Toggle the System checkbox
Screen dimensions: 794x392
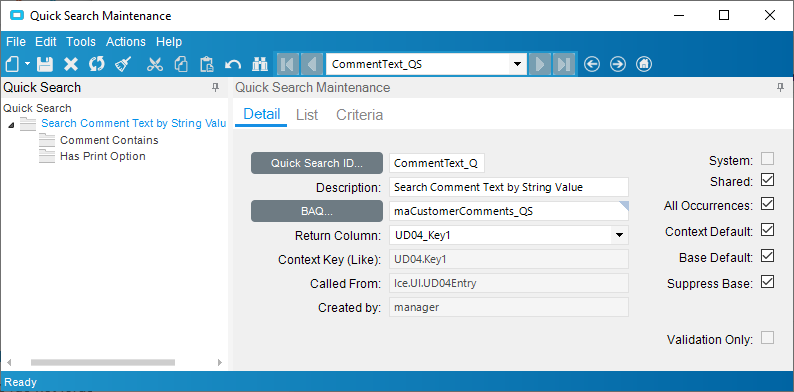click(768, 160)
